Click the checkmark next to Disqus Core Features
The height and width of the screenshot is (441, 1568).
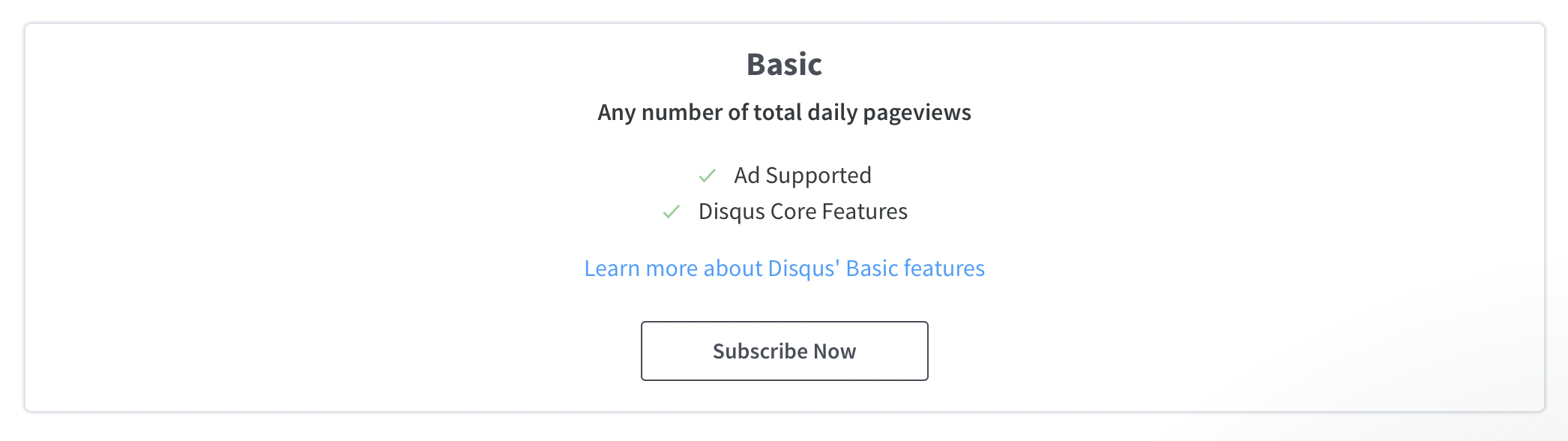point(671,211)
